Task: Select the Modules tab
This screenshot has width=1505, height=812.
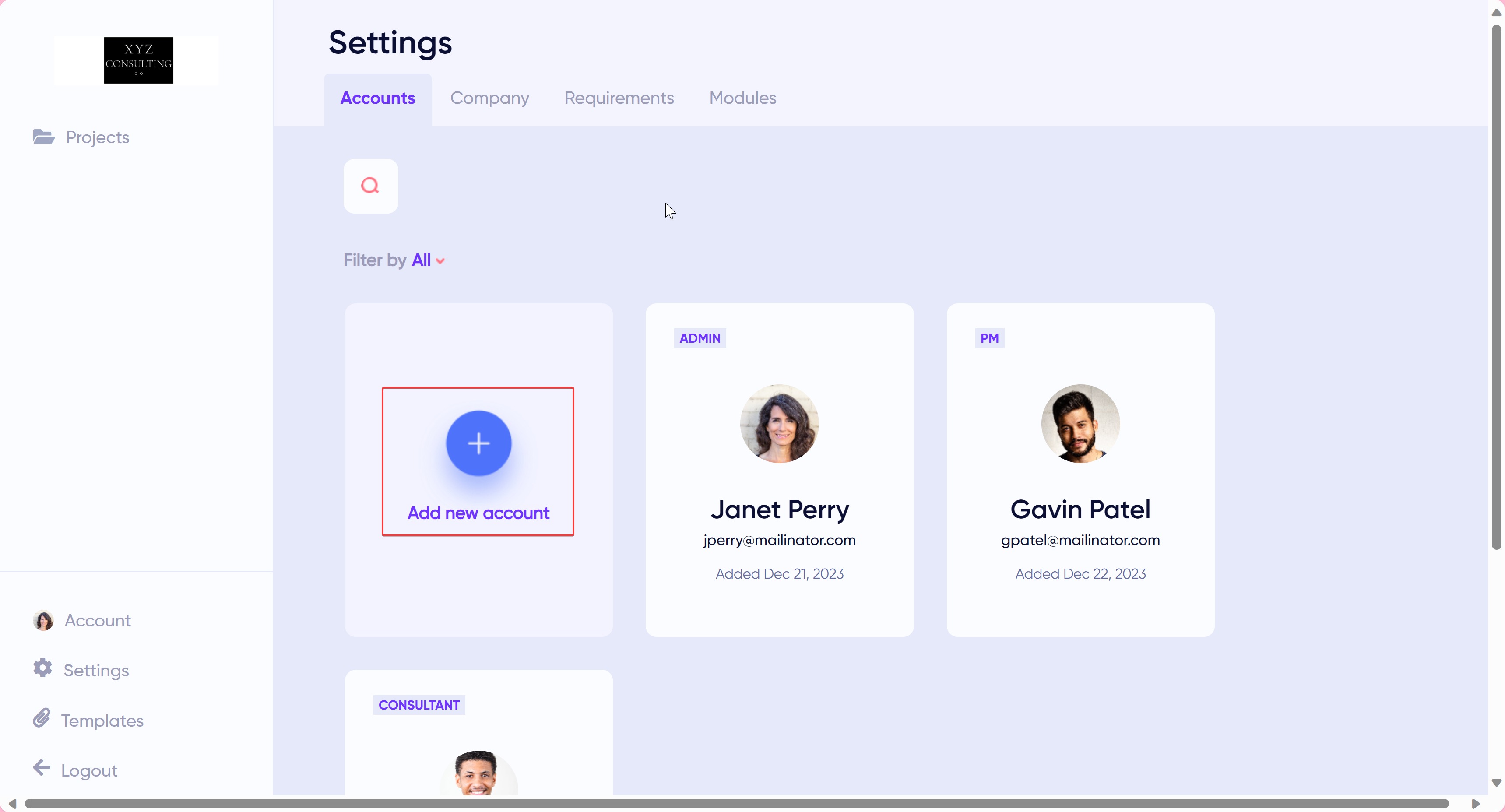Action: [742, 98]
